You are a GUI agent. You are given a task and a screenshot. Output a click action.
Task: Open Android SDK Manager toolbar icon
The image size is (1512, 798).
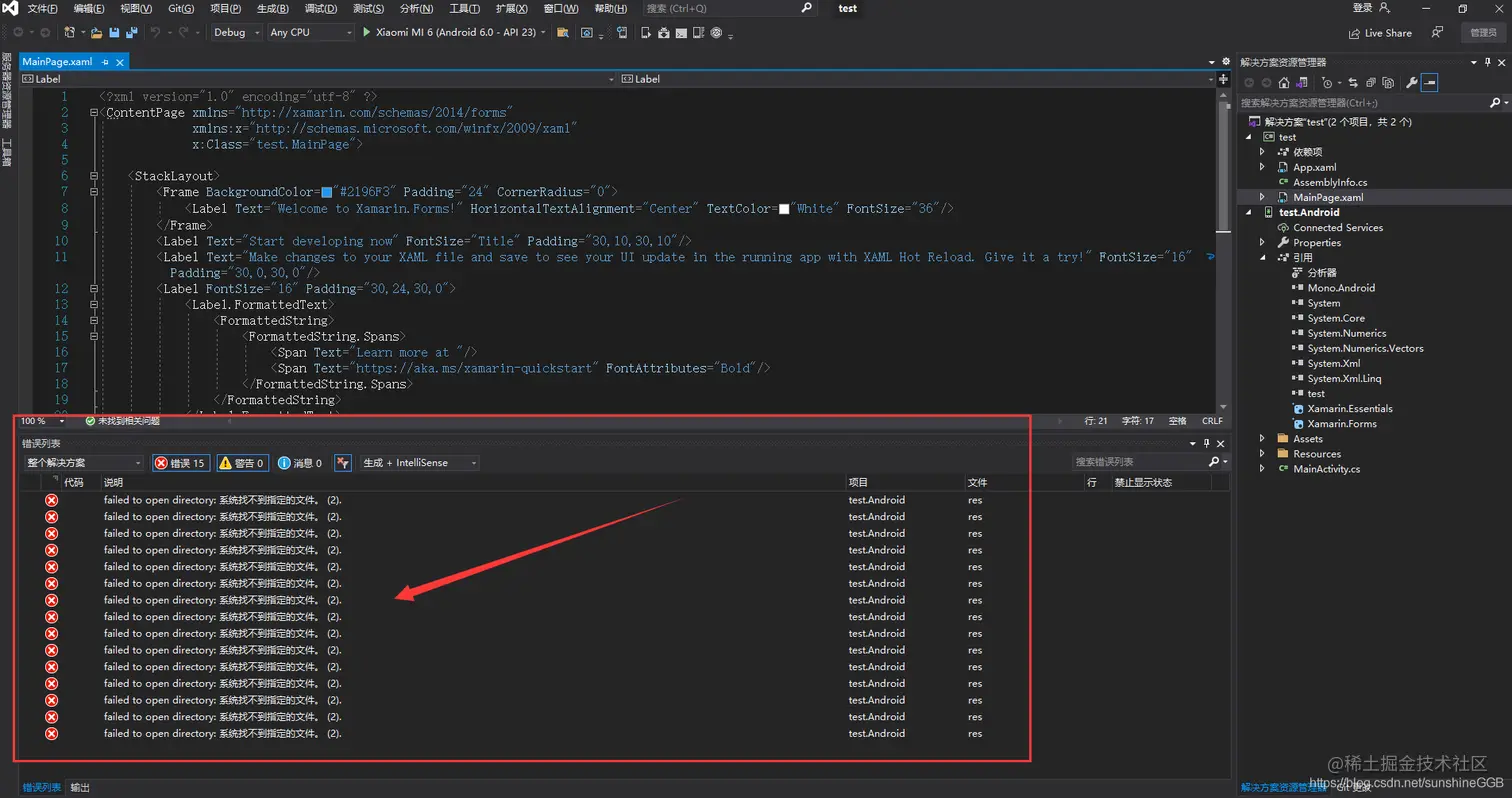point(663,32)
